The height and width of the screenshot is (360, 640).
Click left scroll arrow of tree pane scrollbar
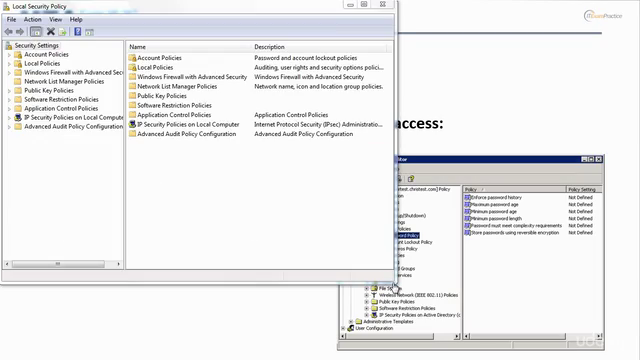coord(7,264)
